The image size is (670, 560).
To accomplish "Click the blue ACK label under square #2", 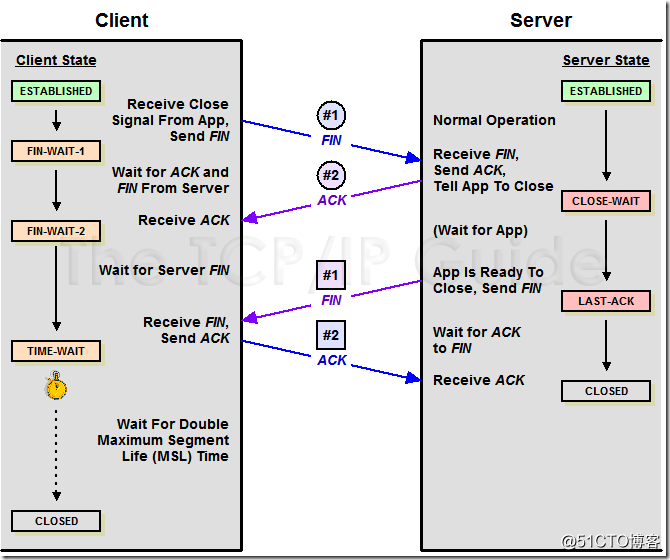I will 332,360.
